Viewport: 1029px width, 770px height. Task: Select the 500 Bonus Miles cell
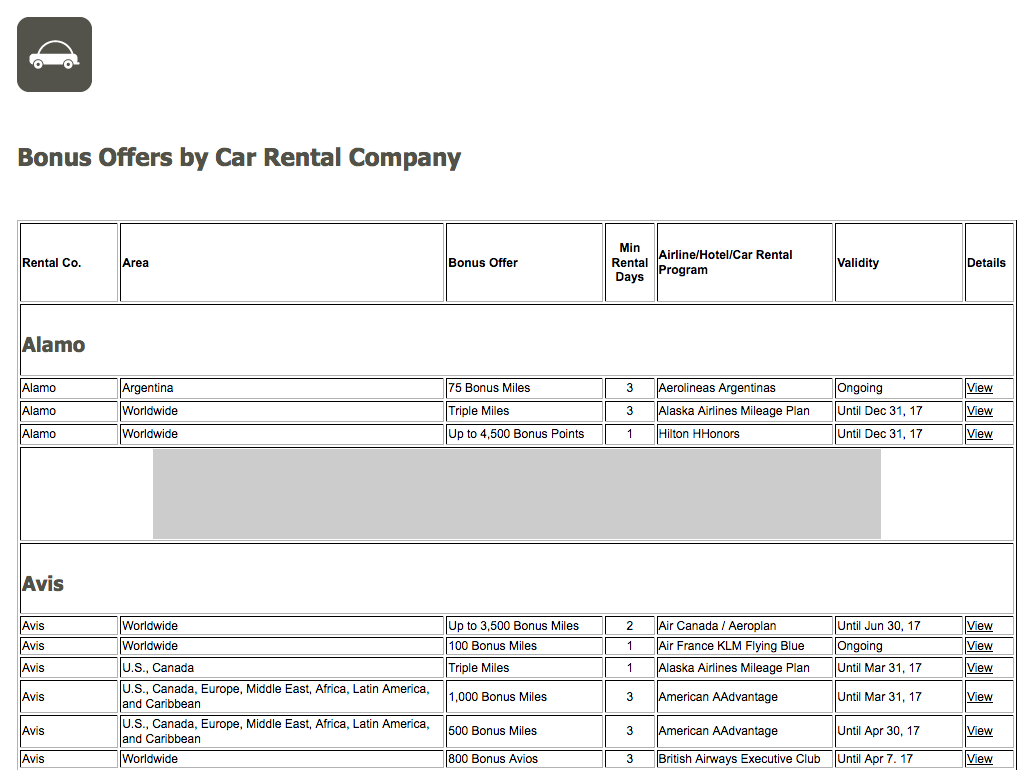524,731
